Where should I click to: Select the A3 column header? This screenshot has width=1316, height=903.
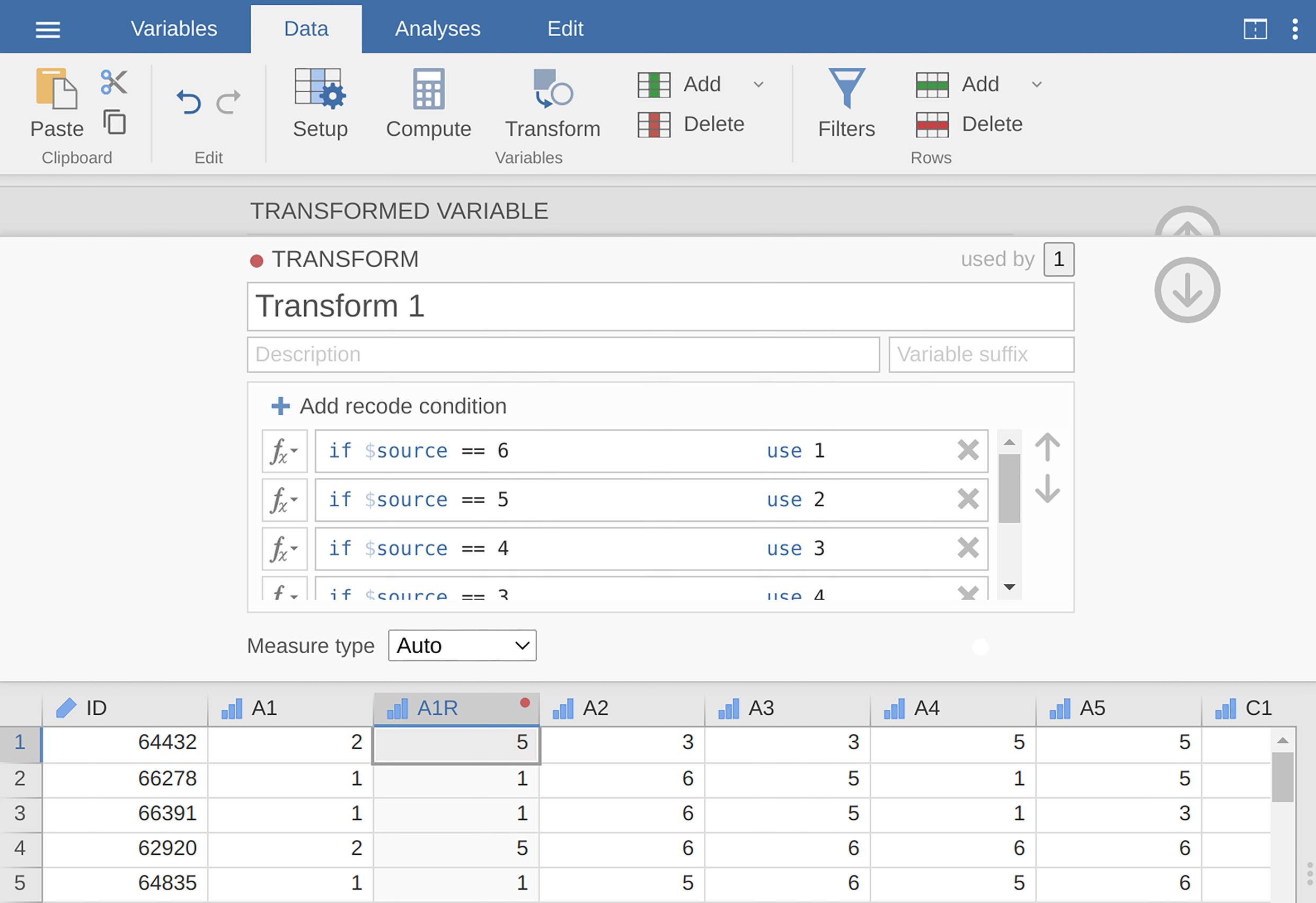787,708
